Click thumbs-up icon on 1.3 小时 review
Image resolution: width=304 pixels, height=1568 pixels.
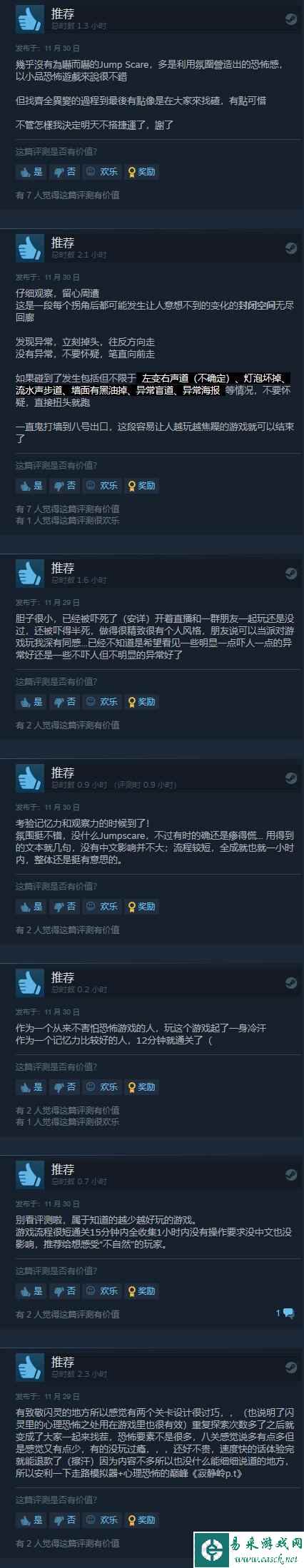tap(30, 19)
